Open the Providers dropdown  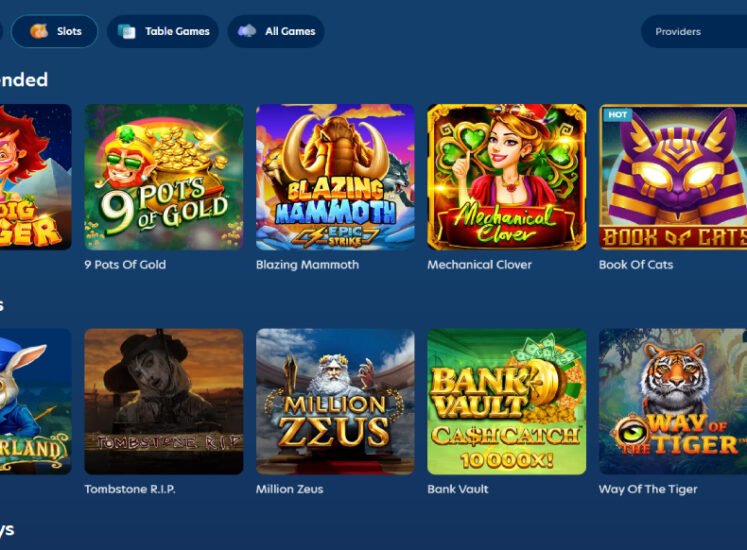[x=694, y=31]
